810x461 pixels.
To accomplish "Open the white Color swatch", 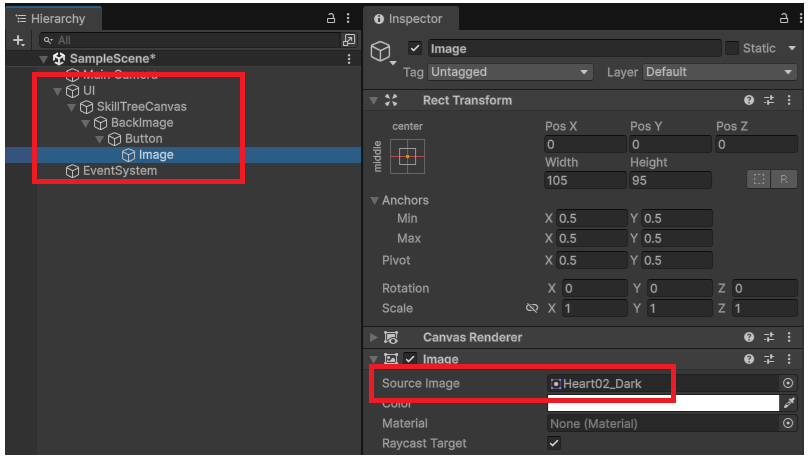I will (x=663, y=403).
